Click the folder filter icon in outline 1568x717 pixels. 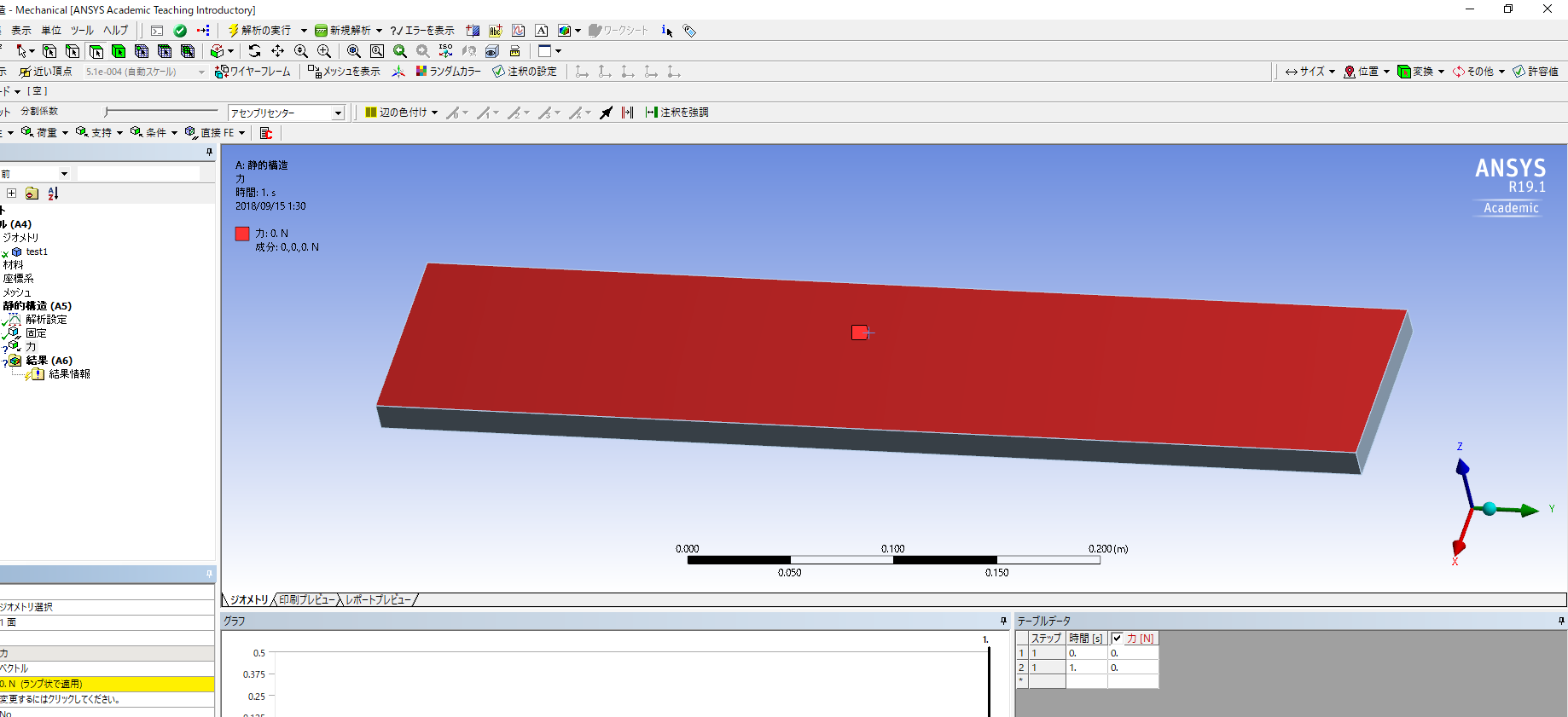pyautogui.click(x=32, y=194)
